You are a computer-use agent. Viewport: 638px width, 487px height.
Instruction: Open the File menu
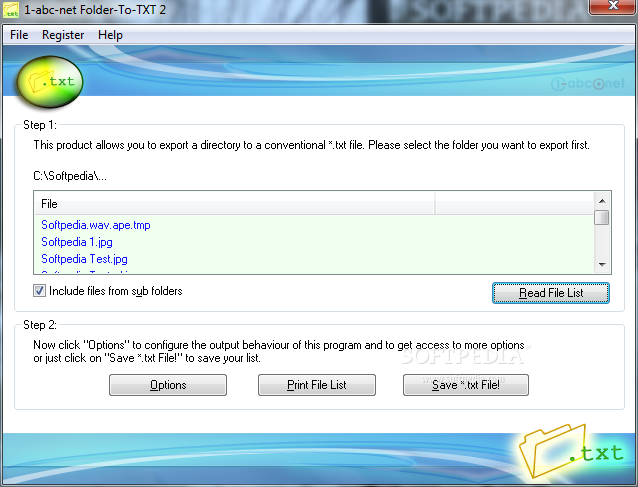(x=19, y=35)
